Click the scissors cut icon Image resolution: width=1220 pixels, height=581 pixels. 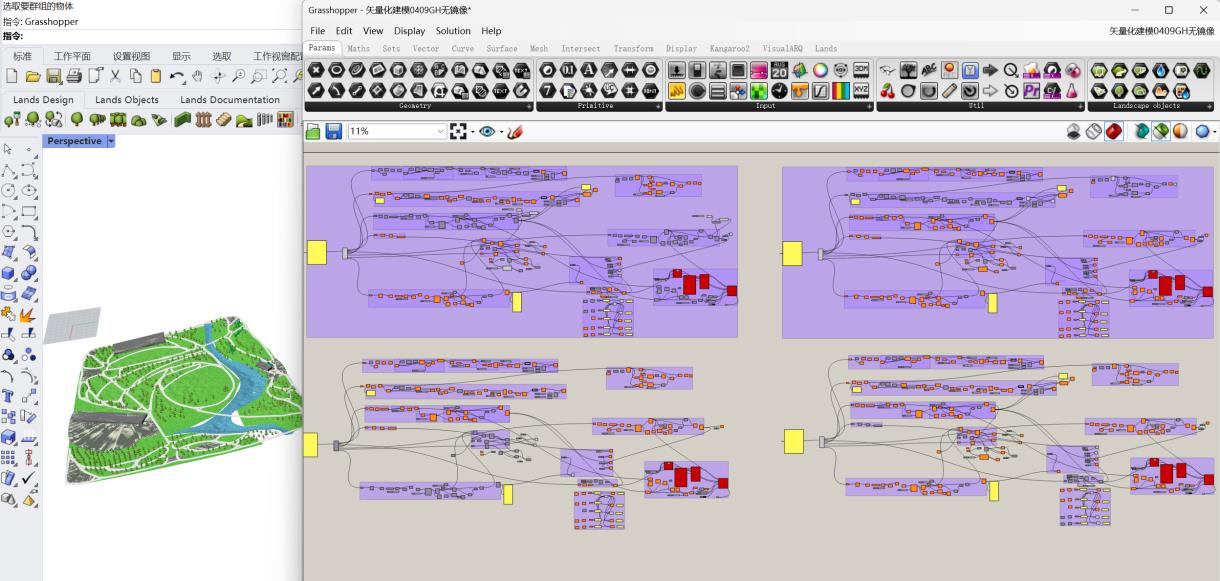[116, 76]
